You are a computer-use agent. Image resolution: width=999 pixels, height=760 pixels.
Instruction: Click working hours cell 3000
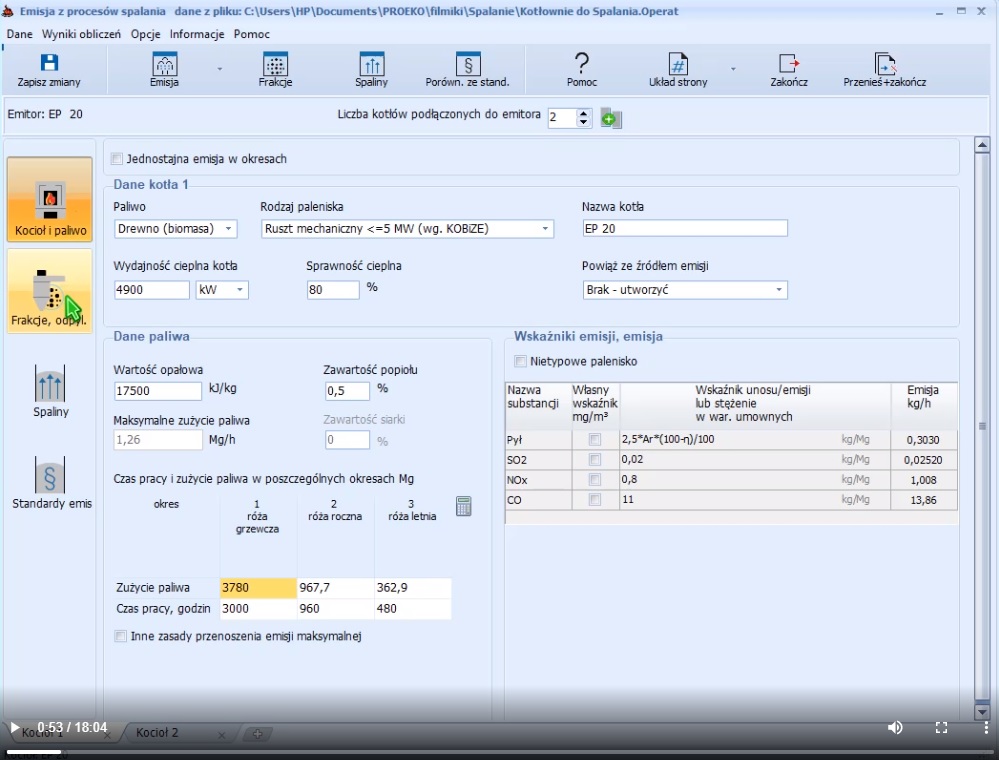coord(258,608)
